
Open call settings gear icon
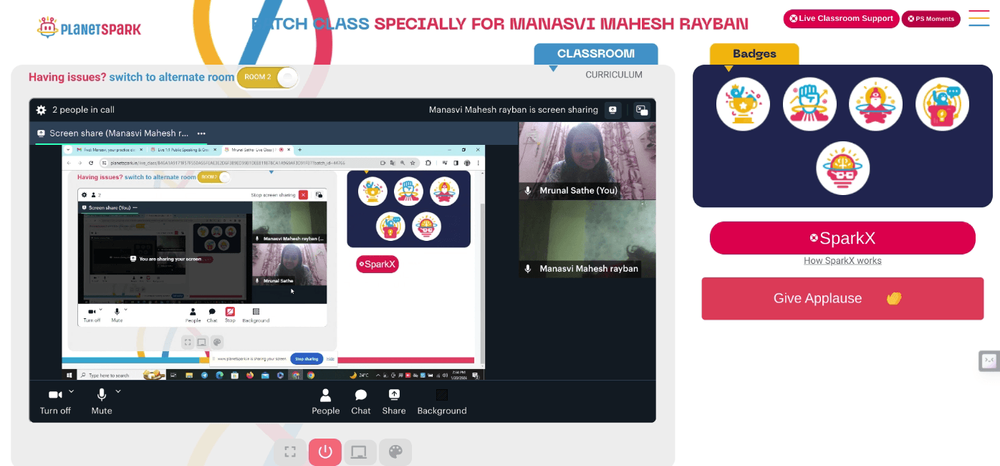[41, 110]
